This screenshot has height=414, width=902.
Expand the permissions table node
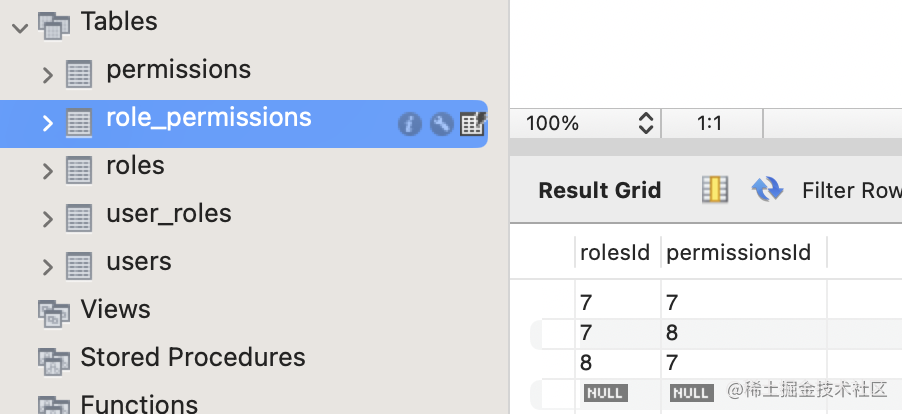(47, 74)
